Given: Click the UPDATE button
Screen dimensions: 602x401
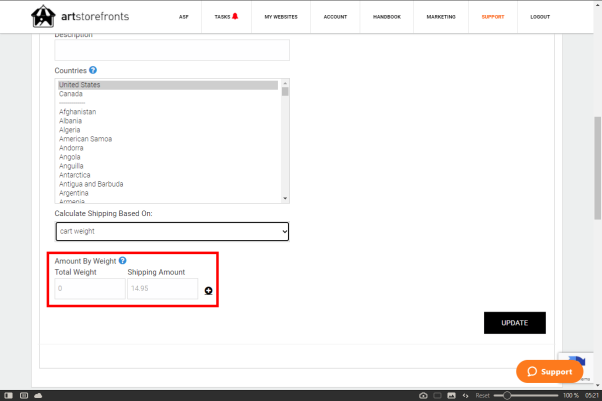Looking at the screenshot, I should 515,322.
